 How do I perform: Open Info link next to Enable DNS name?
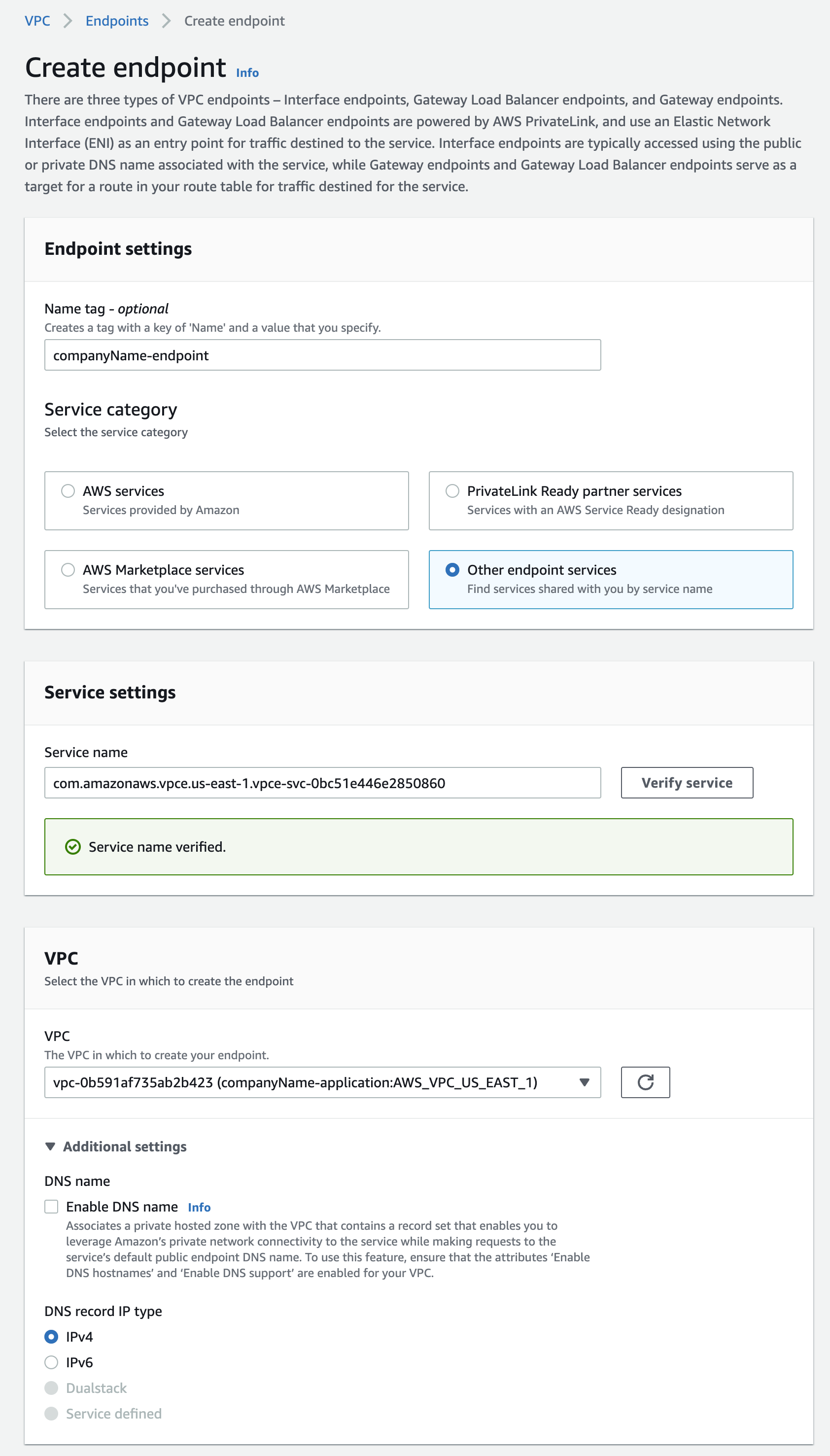pyautogui.click(x=199, y=1207)
